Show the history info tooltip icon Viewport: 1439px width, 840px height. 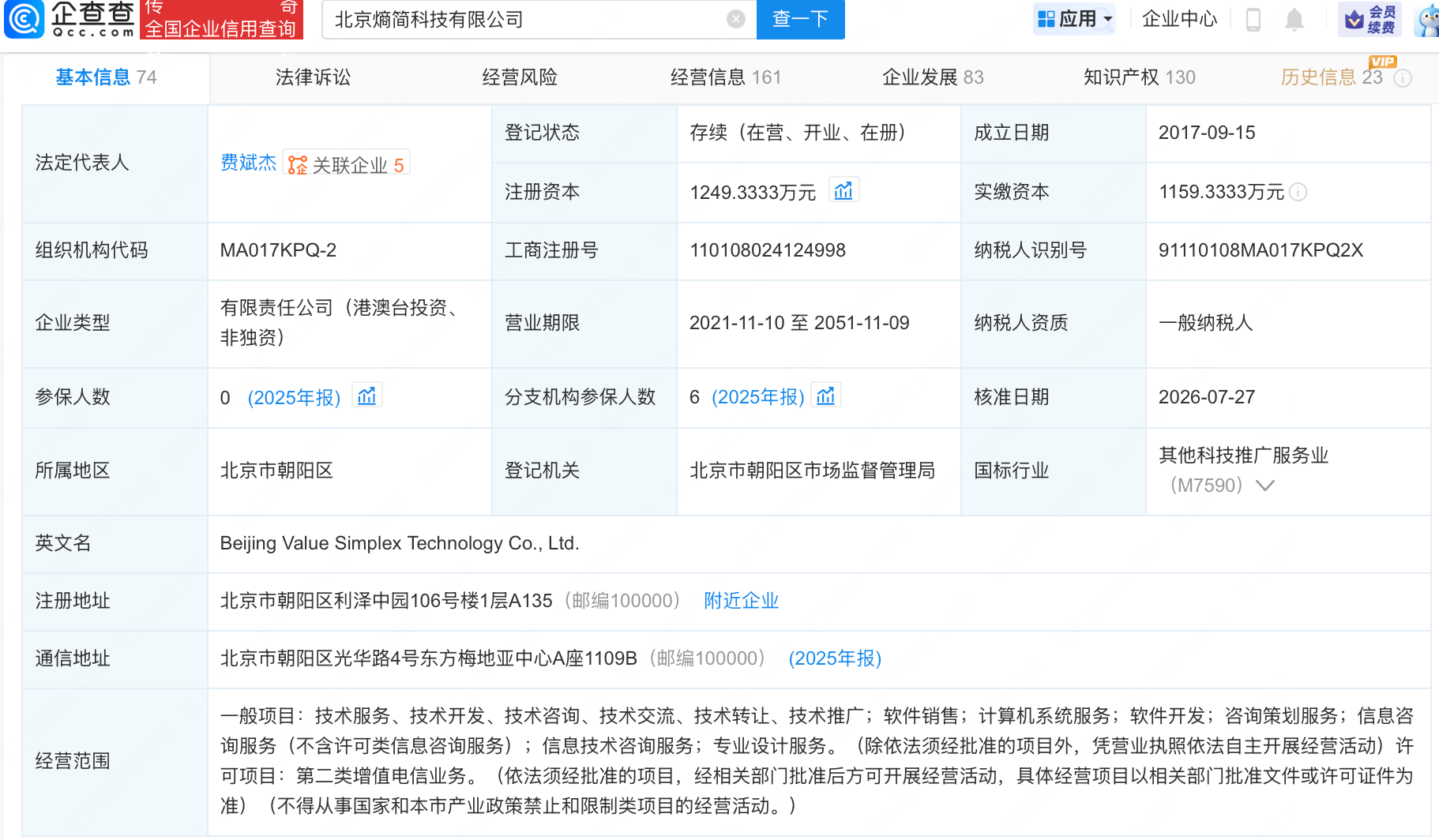[1403, 78]
